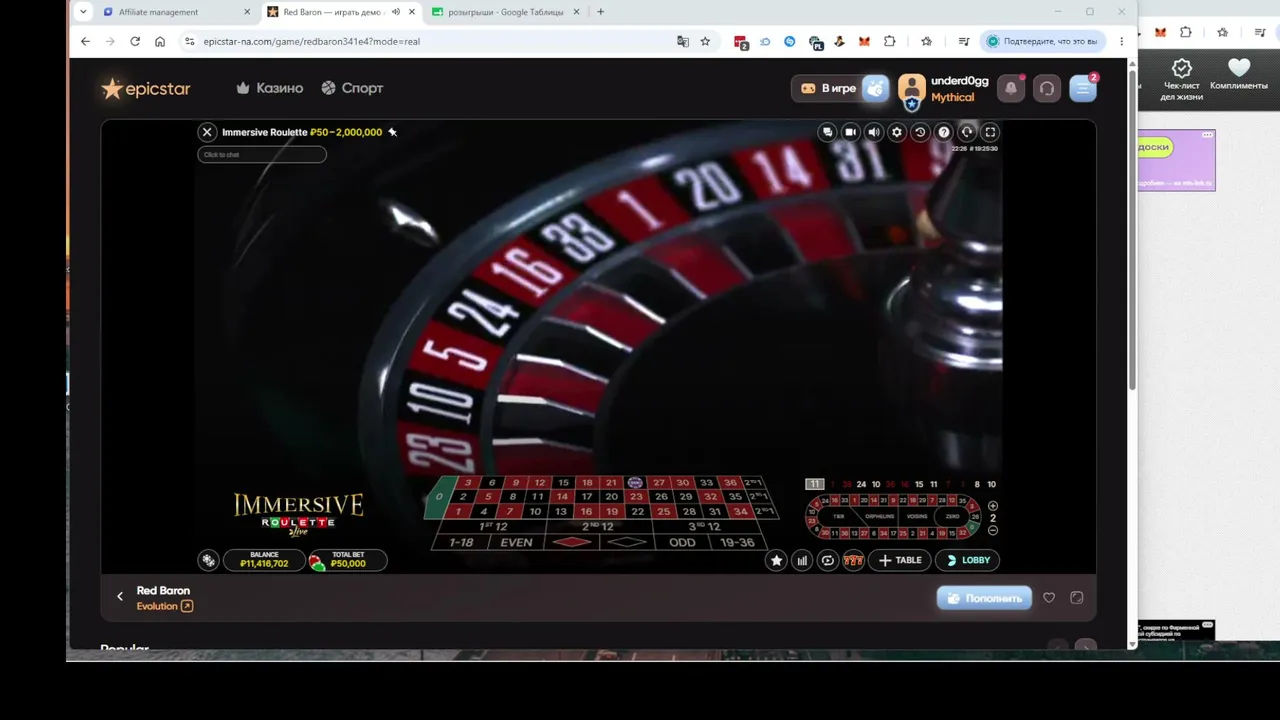Open the blue menu button with badge 2
The width and height of the screenshot is (1280, 720).
[1083, 88]
